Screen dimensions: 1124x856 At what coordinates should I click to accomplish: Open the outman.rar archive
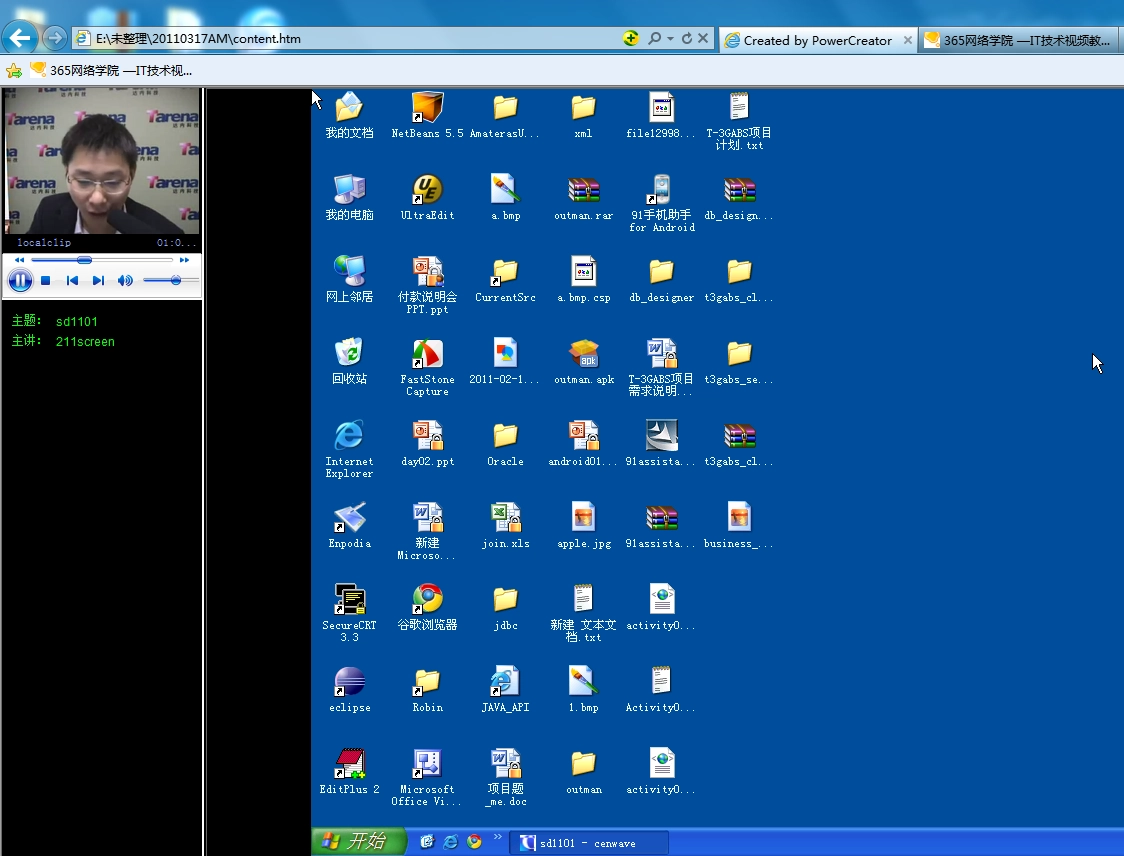[583, 190]
